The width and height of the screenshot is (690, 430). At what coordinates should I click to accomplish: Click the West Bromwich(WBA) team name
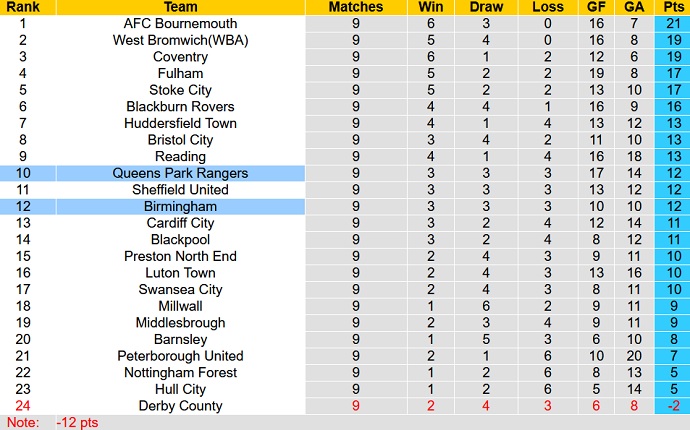pyautogui.click(x=180, y=40)
